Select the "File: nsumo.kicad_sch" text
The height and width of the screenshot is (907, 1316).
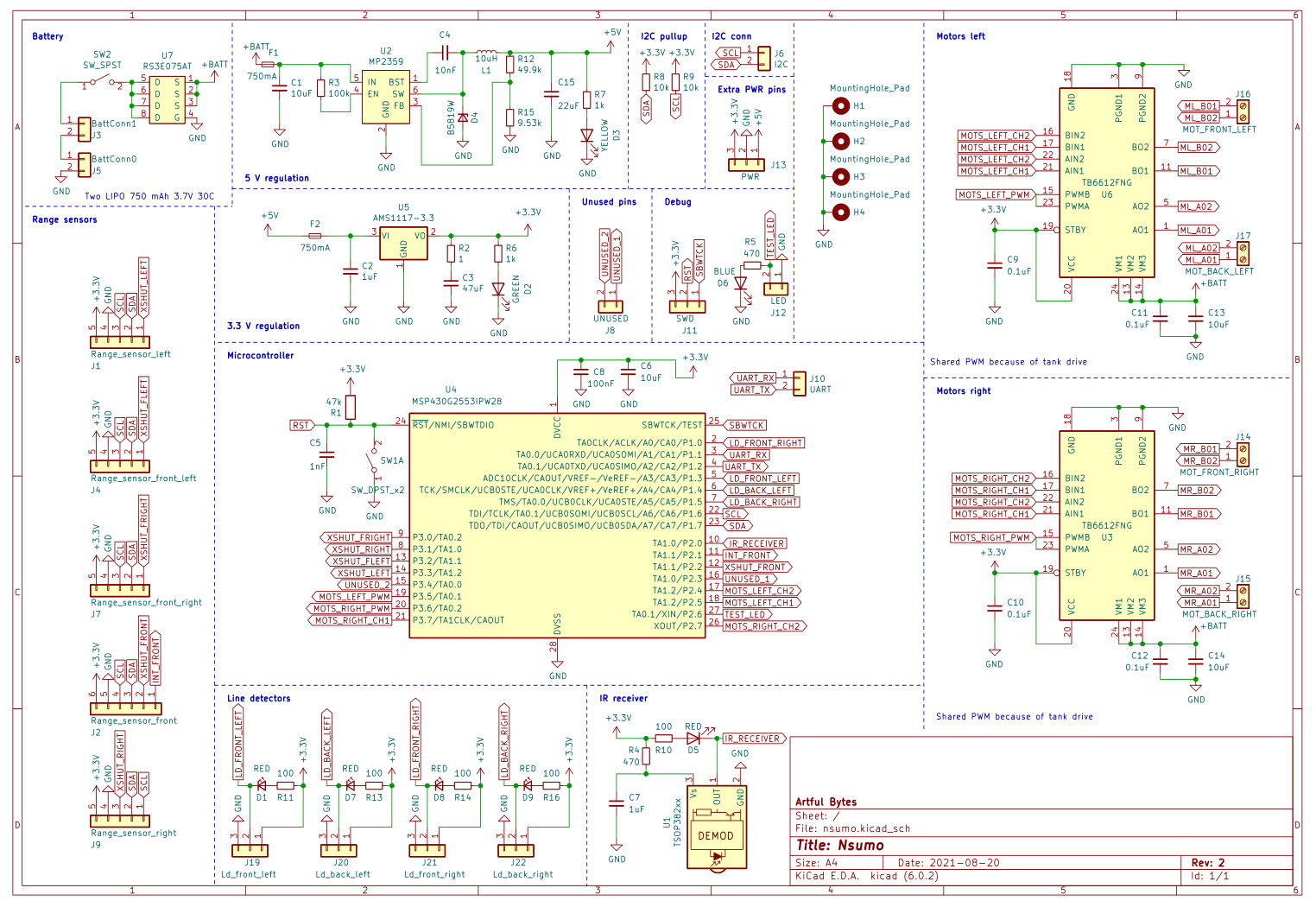pyautogui.click(x=852, y=828)
